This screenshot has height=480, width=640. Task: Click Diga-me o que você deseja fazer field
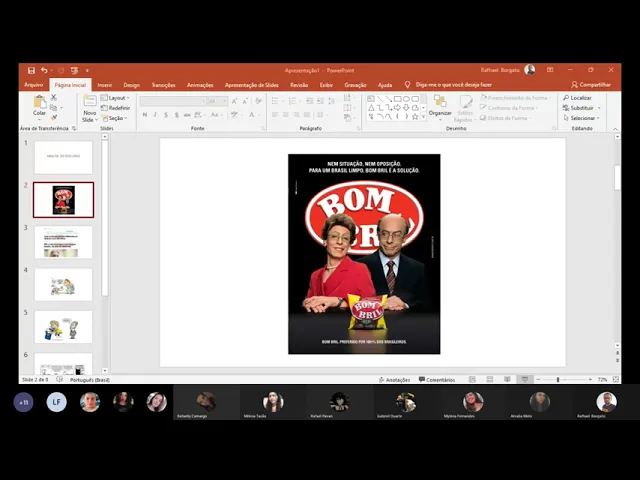tap(453, 84)
